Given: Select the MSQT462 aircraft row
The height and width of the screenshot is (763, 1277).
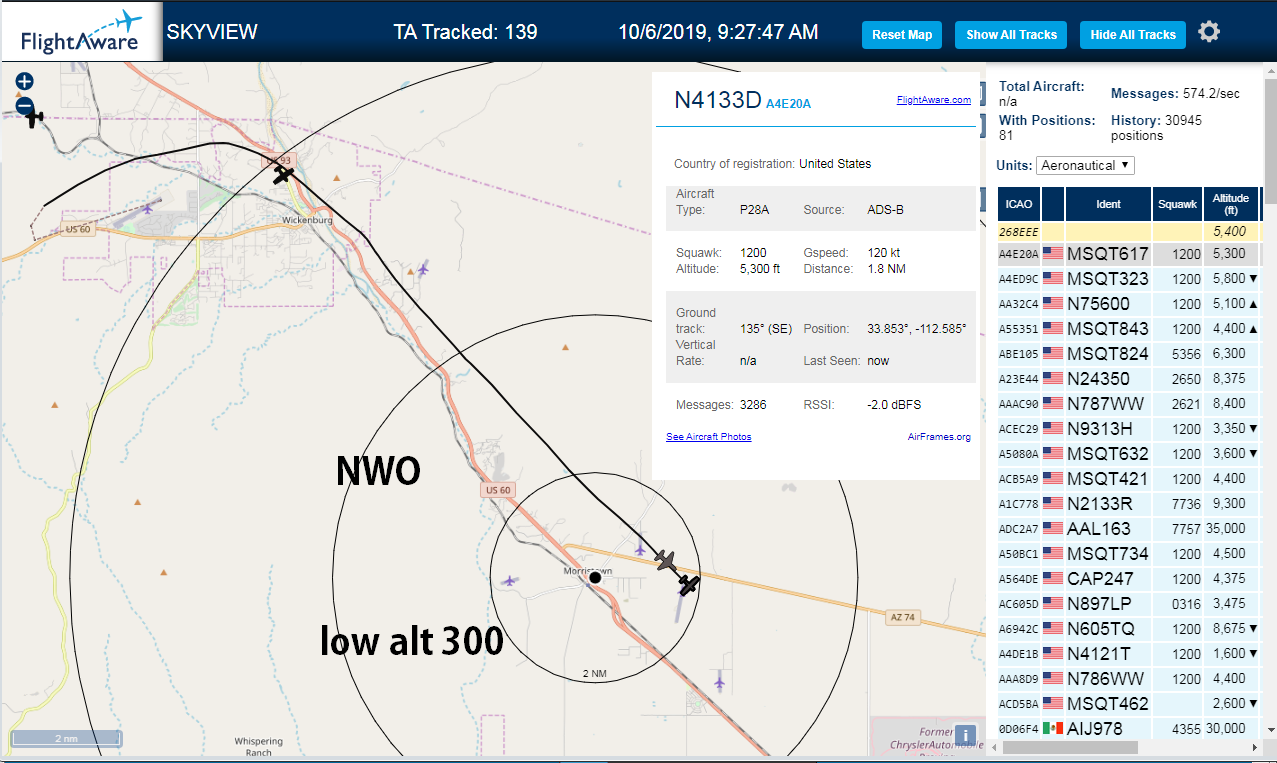Looking at the screenshot, I should click(1128, 704).
